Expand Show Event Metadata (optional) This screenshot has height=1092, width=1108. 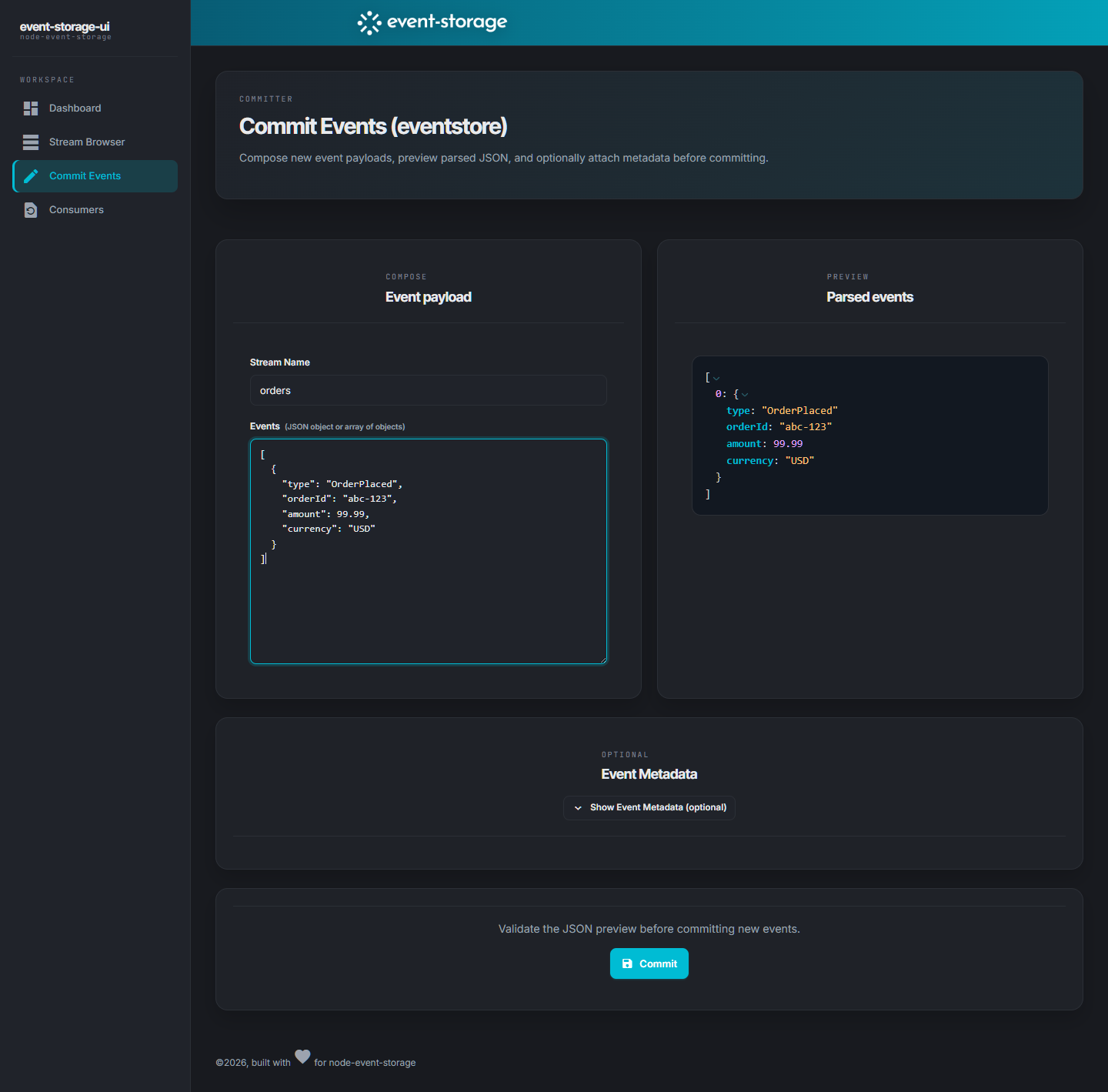tap(649, 808)
